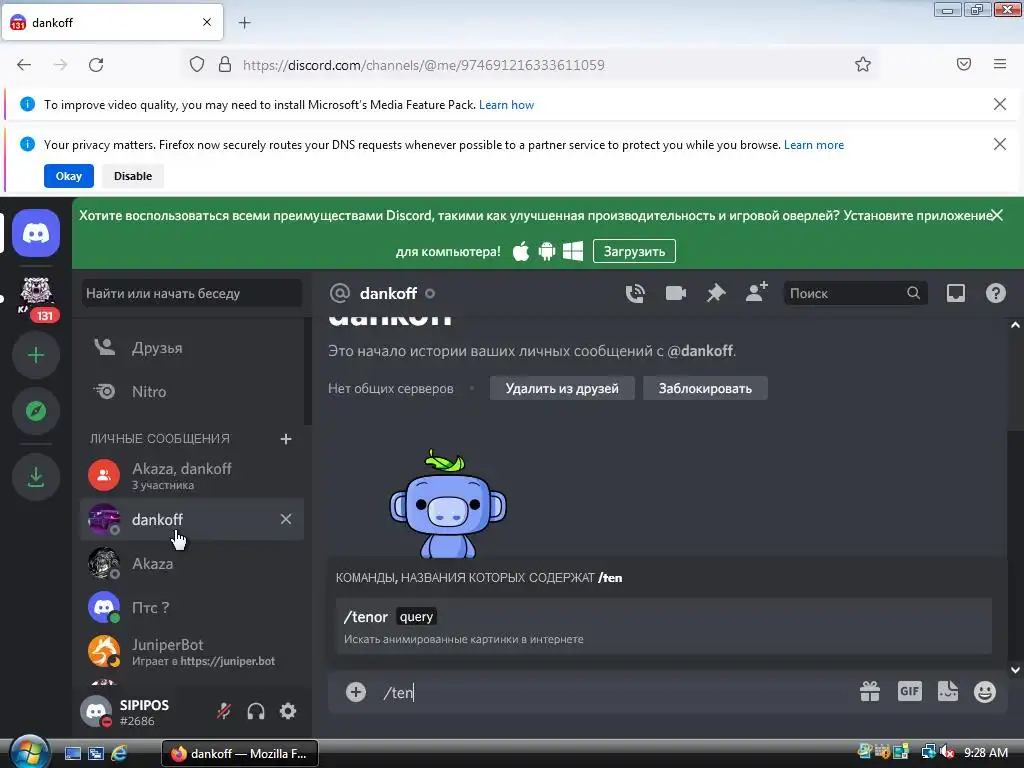Open Discord home via blurple logo
1024x768 pixels.
(36, 233)
